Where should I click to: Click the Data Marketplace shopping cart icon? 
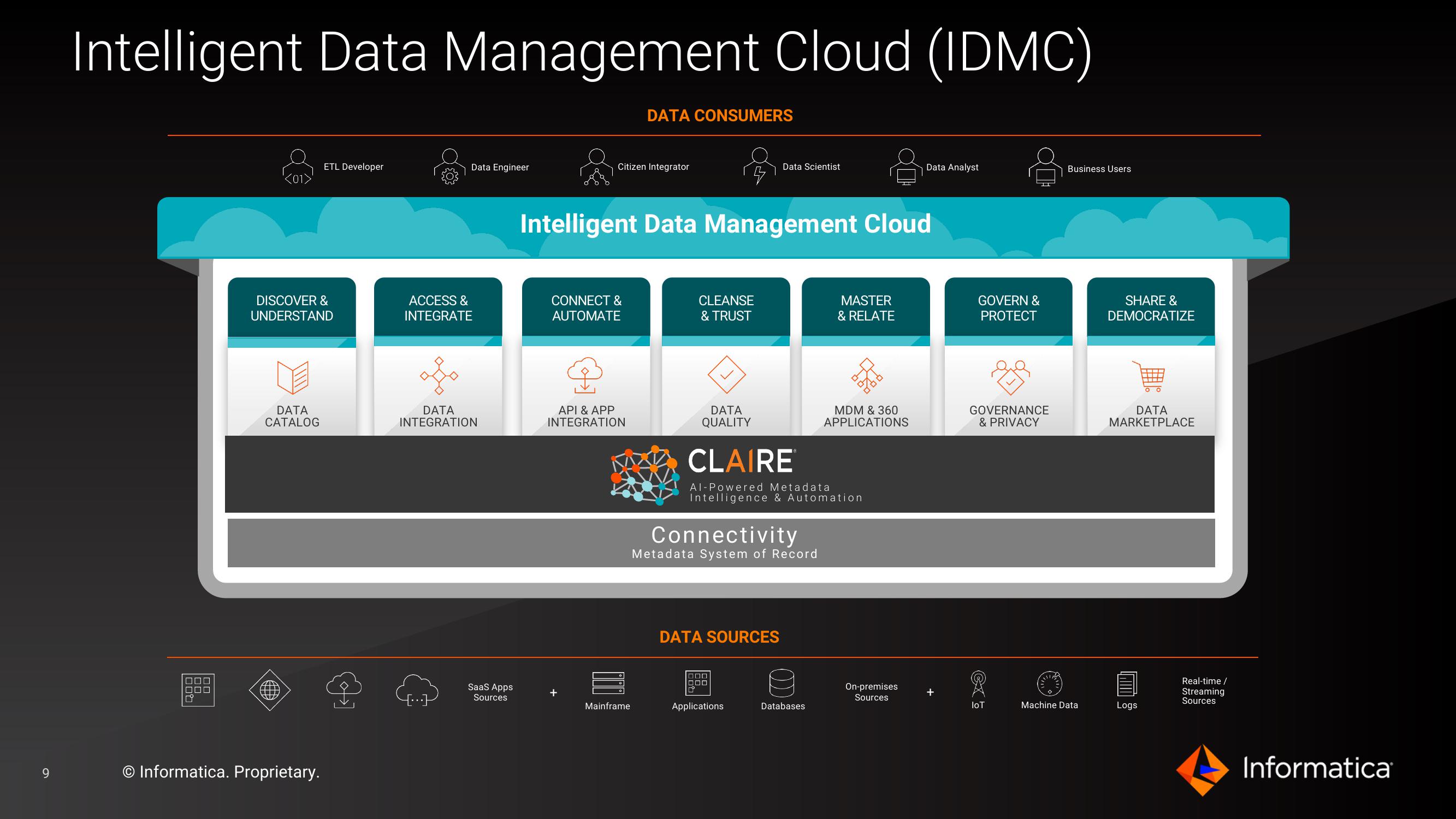point(1149,376)
